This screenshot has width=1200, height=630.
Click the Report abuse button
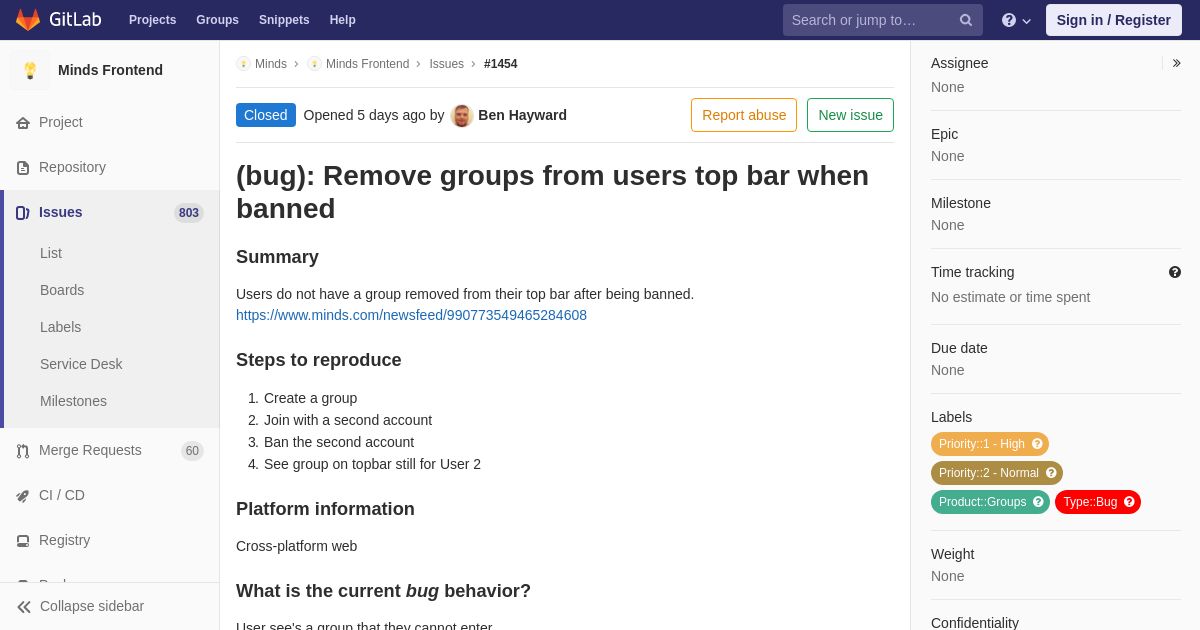[744, 115]
